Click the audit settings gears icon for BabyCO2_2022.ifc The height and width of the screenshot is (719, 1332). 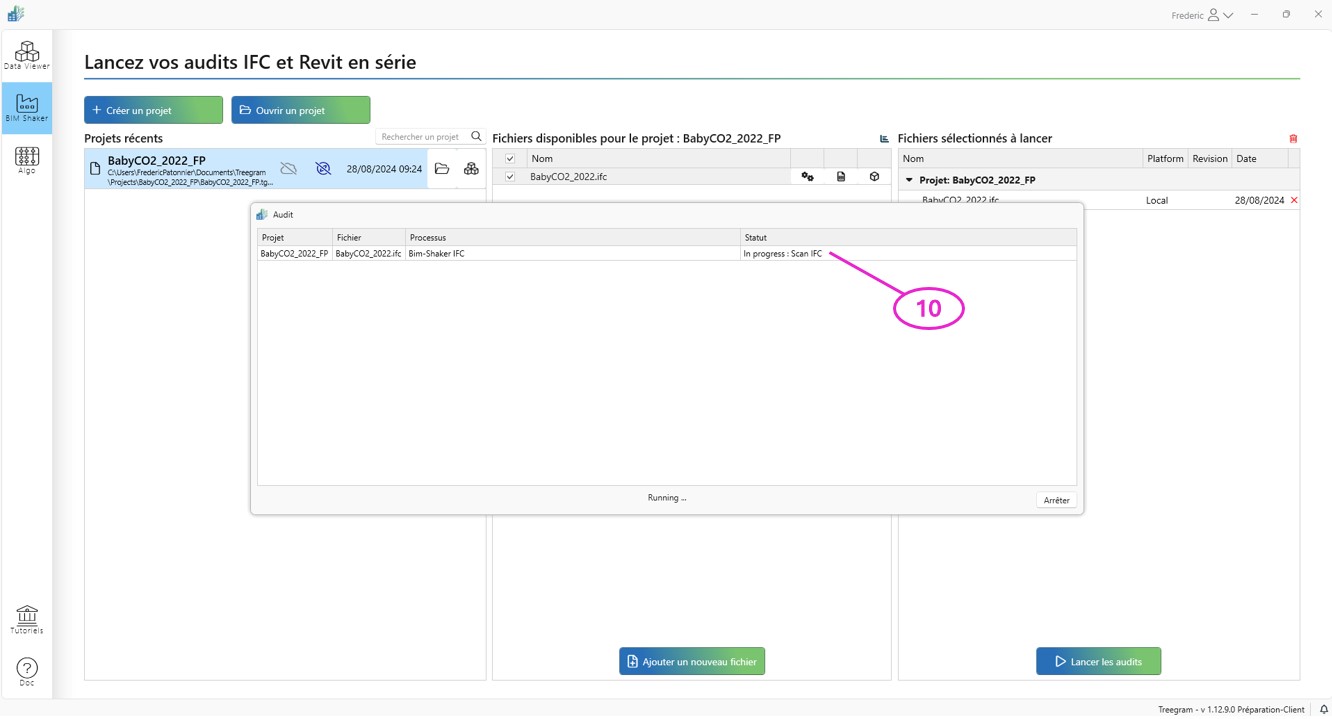coord(807,177)
